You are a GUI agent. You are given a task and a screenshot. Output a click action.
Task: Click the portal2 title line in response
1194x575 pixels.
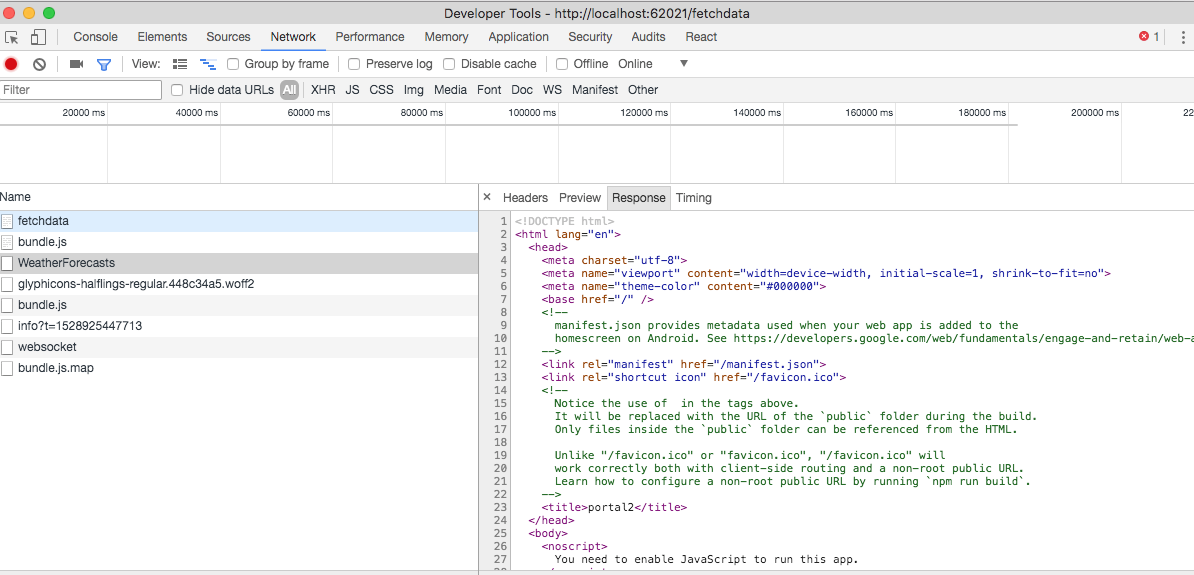pos(615,507)
